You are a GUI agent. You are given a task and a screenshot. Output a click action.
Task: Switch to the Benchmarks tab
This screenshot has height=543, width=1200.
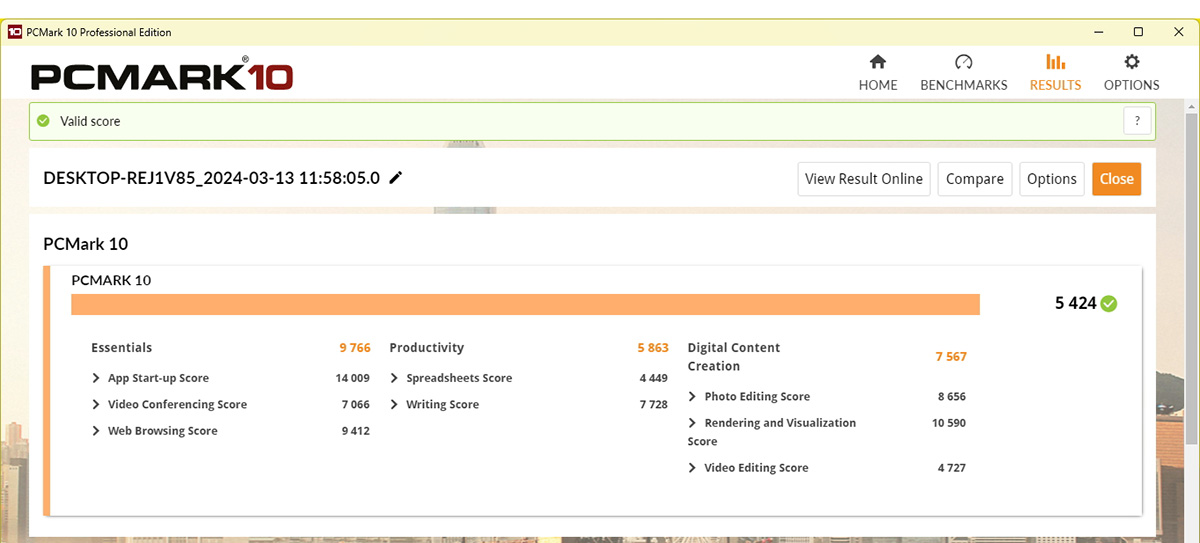click(963, 72)
